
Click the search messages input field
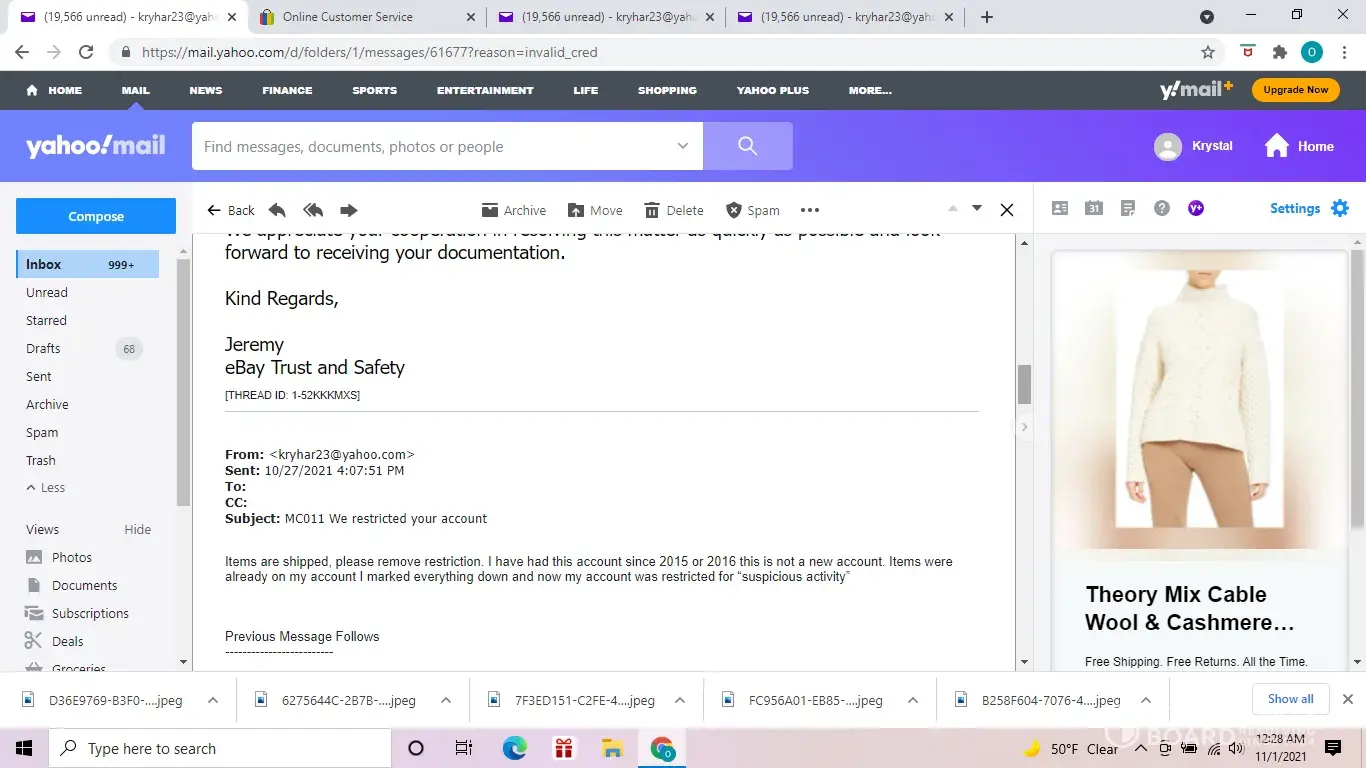[435, 146]
